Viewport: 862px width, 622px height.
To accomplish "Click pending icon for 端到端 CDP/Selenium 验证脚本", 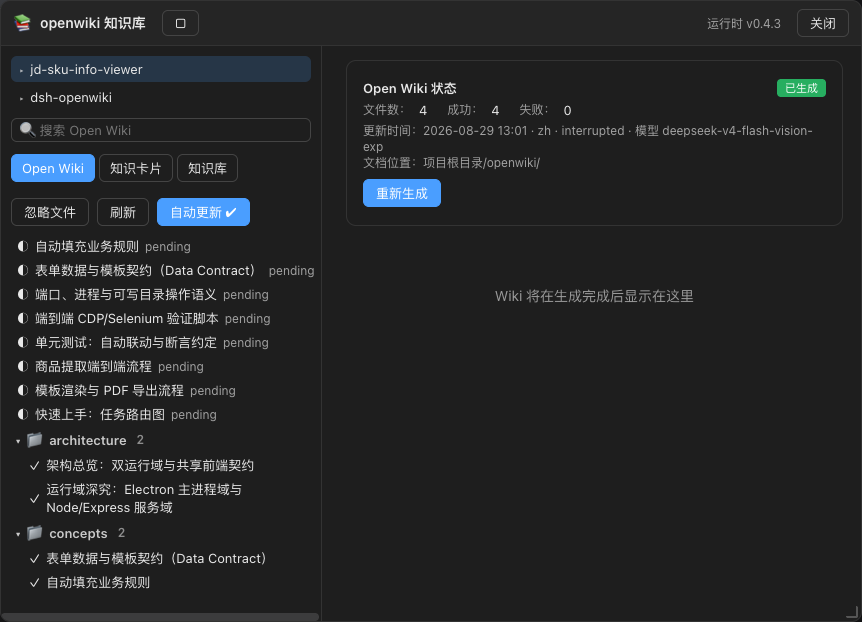I will coord(23,318).
